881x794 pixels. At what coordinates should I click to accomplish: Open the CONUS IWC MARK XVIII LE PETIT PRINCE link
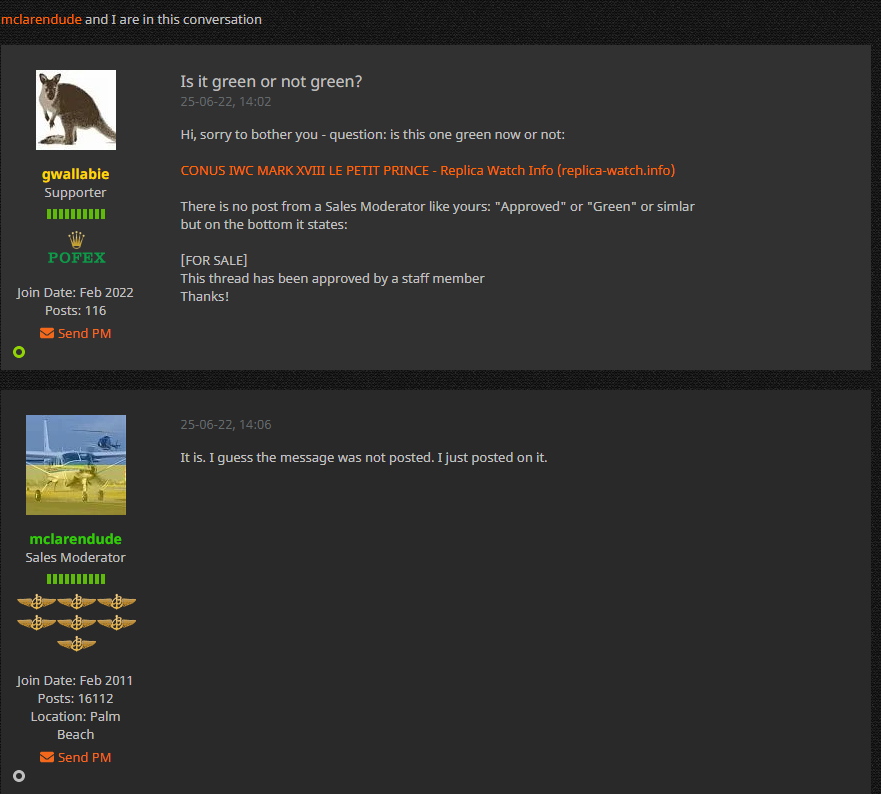coord(428,170)
